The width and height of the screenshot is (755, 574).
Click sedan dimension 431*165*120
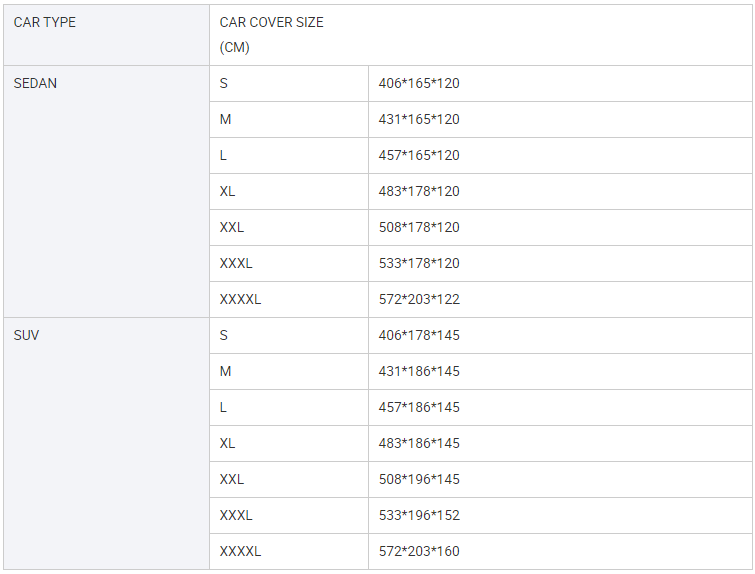coord(419,119)
